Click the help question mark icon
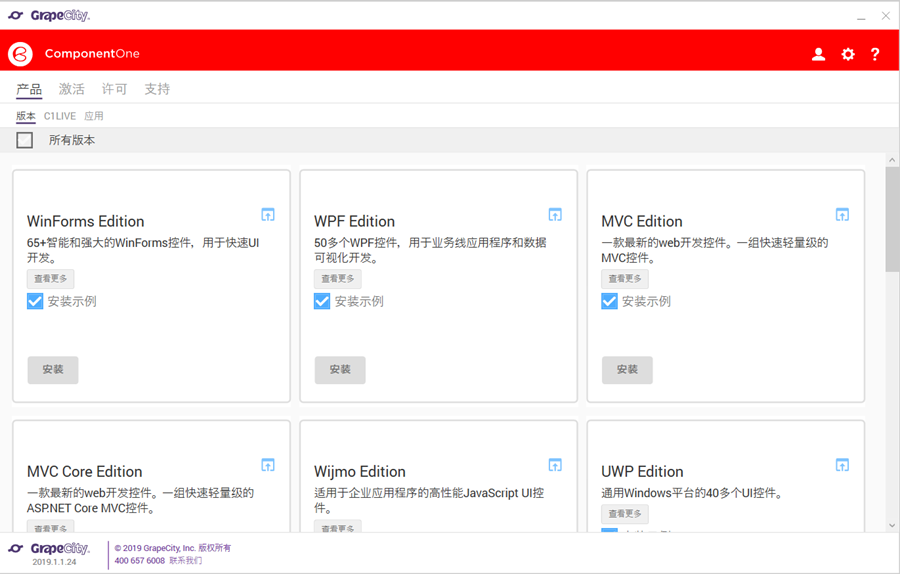The height and width of the screenshot is (574, 900). point(875,54)
